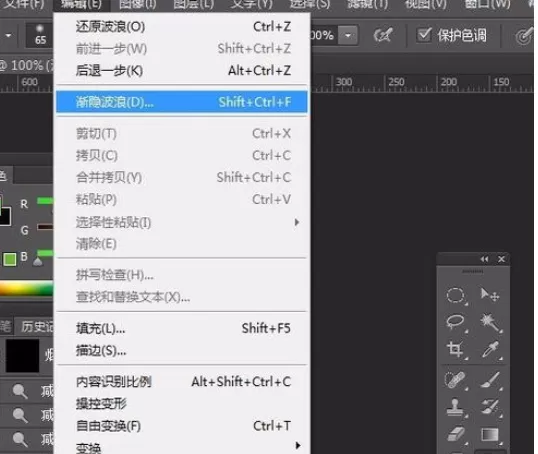Image resolution: width=538 pixels, height=454 pixels.
Task: Choose 还原波浪(O) from the menu
Action: (182, 27)
